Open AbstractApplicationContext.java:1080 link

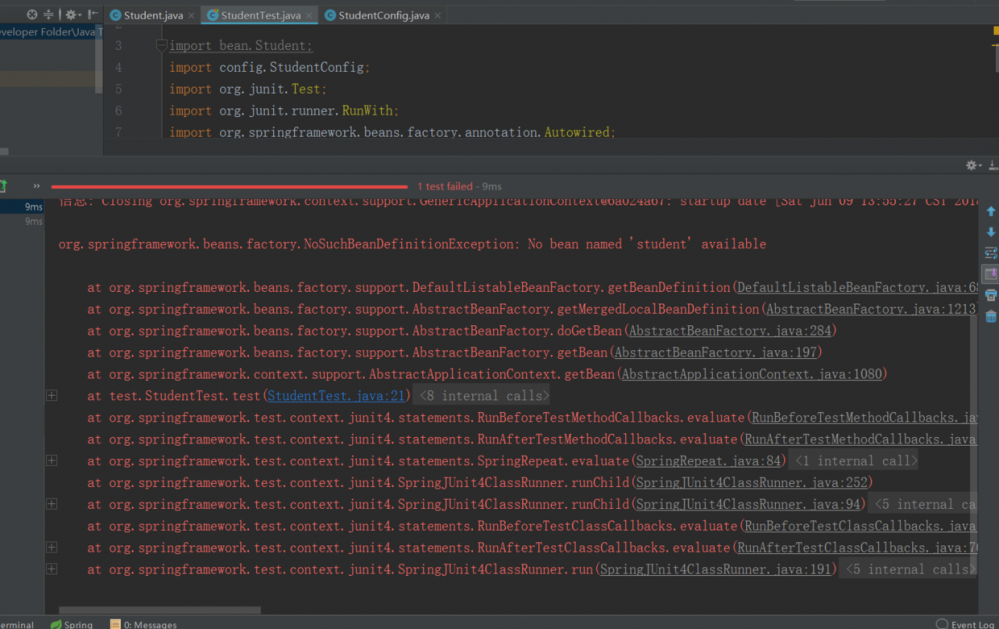click(753, 374)
